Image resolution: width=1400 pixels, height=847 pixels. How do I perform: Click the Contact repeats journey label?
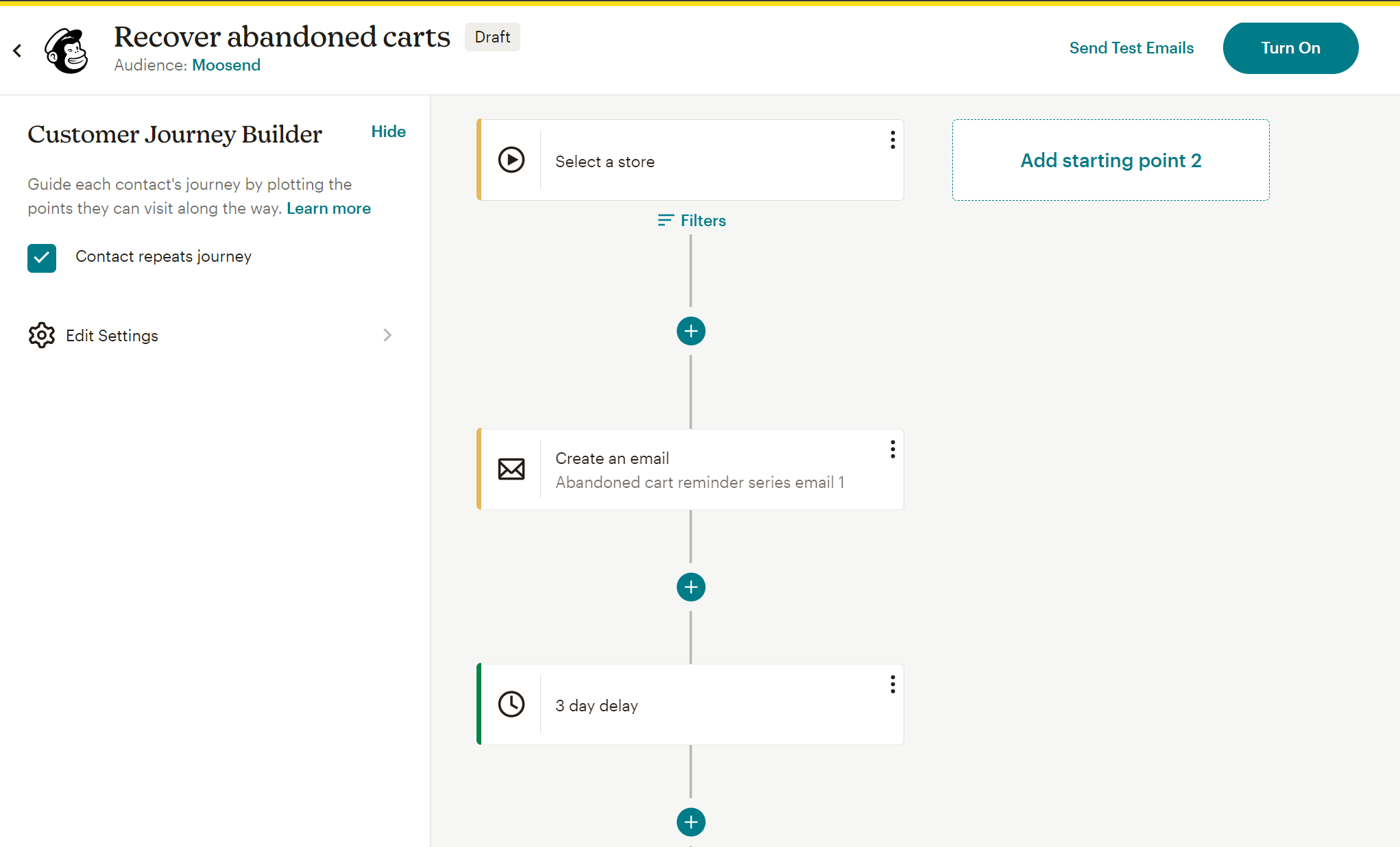click(x=163, y=256)
